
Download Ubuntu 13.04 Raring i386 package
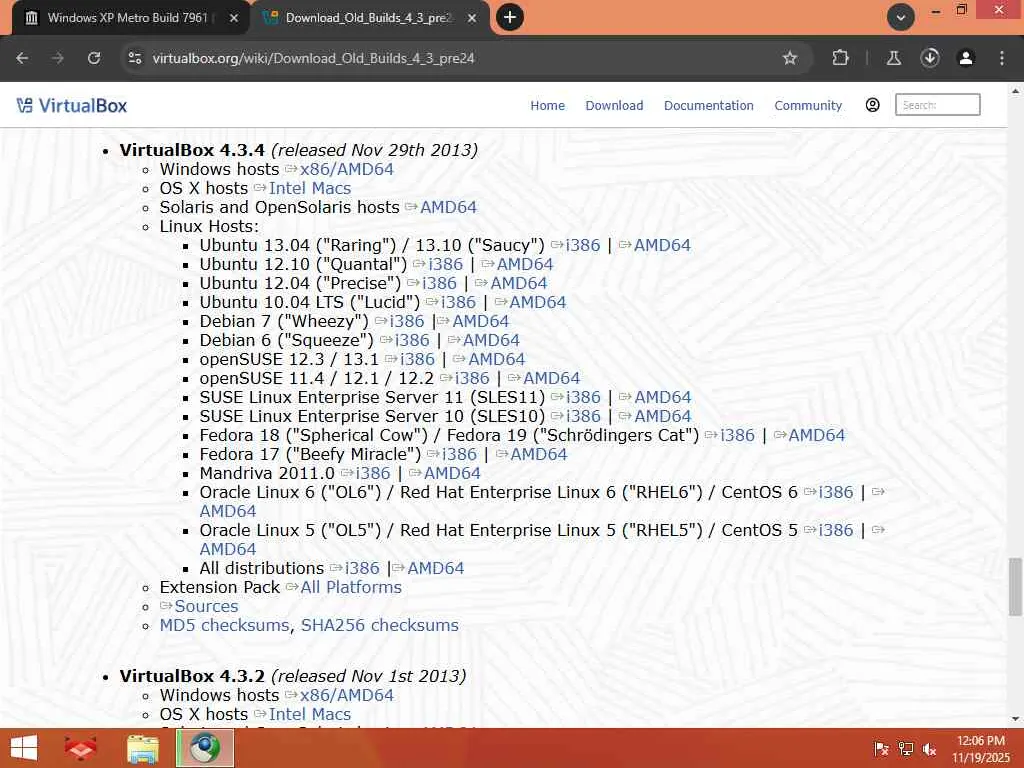pyautogui.click(x=583, y=245)
